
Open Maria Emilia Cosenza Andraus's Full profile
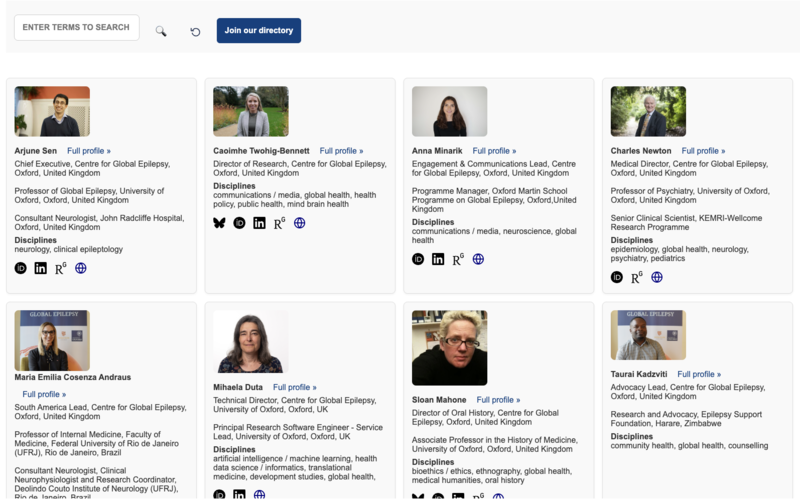pyautogui.click(x=44, y=394)
